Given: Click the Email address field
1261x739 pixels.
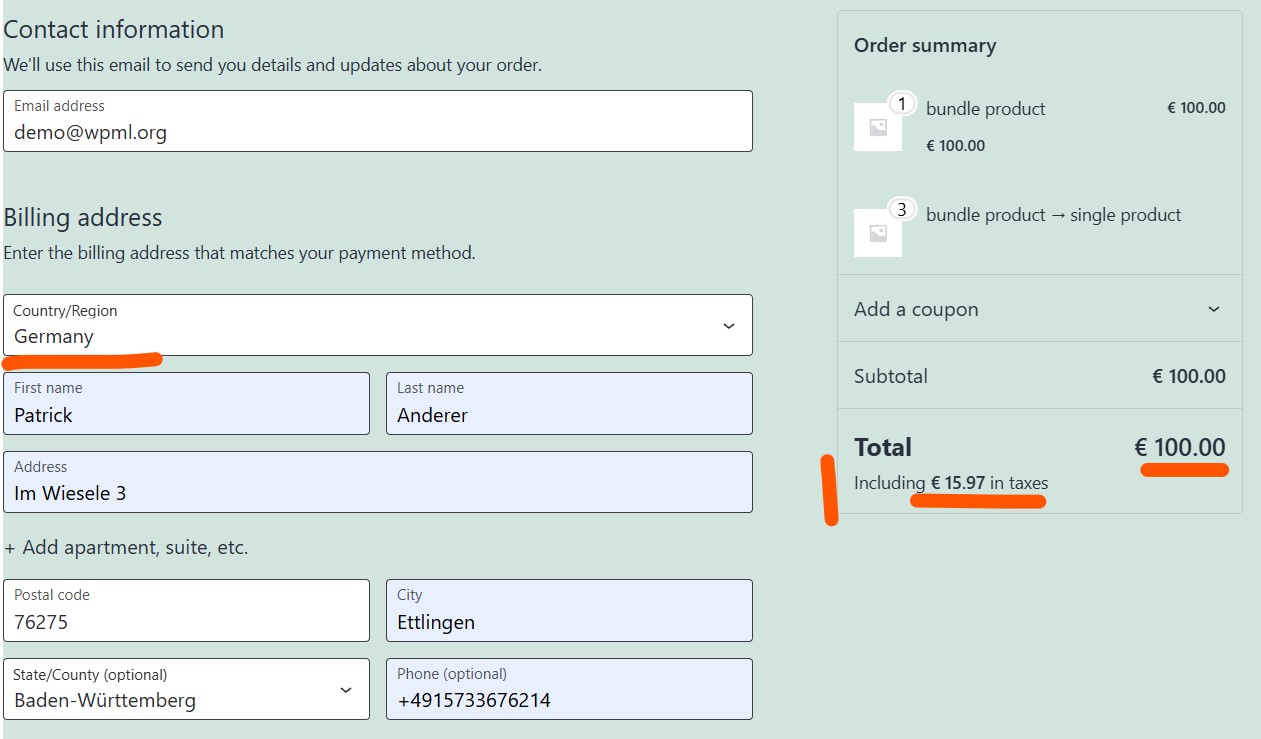Looking at the screenshot, I should (x=377, y=122).
